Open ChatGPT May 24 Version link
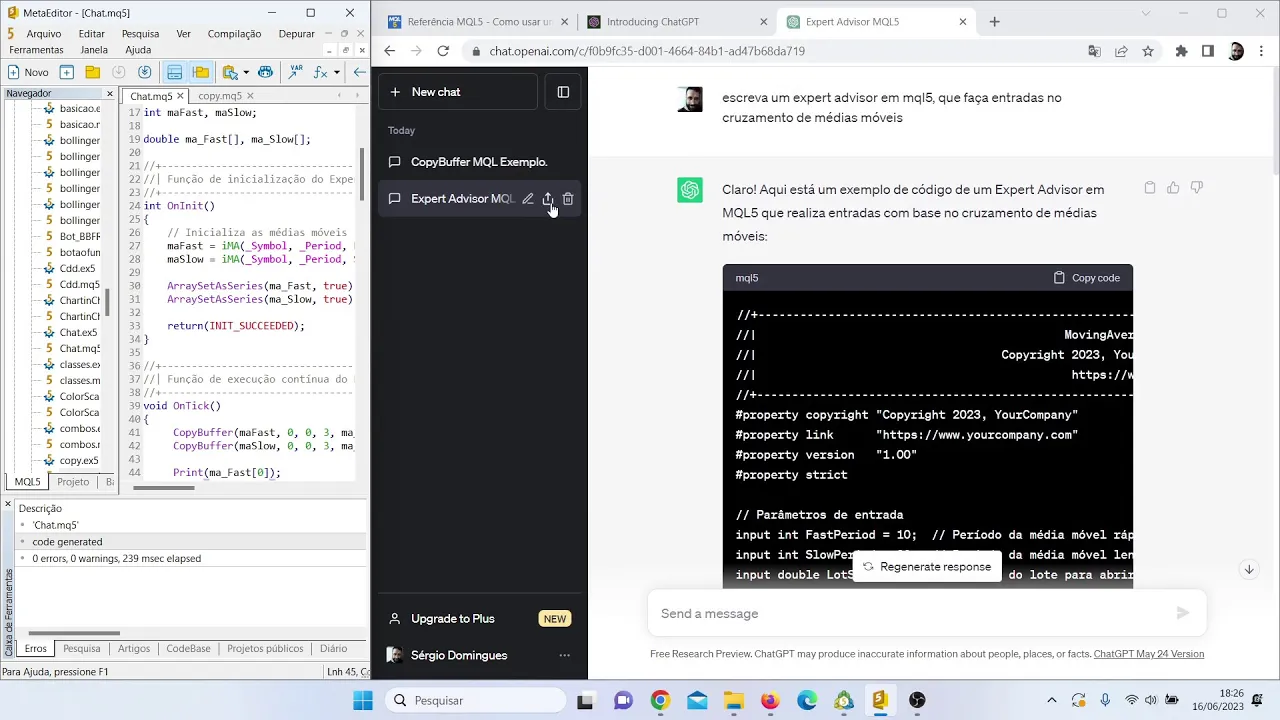Viewport: 1280px width, 720px height. coord(1149,654)
